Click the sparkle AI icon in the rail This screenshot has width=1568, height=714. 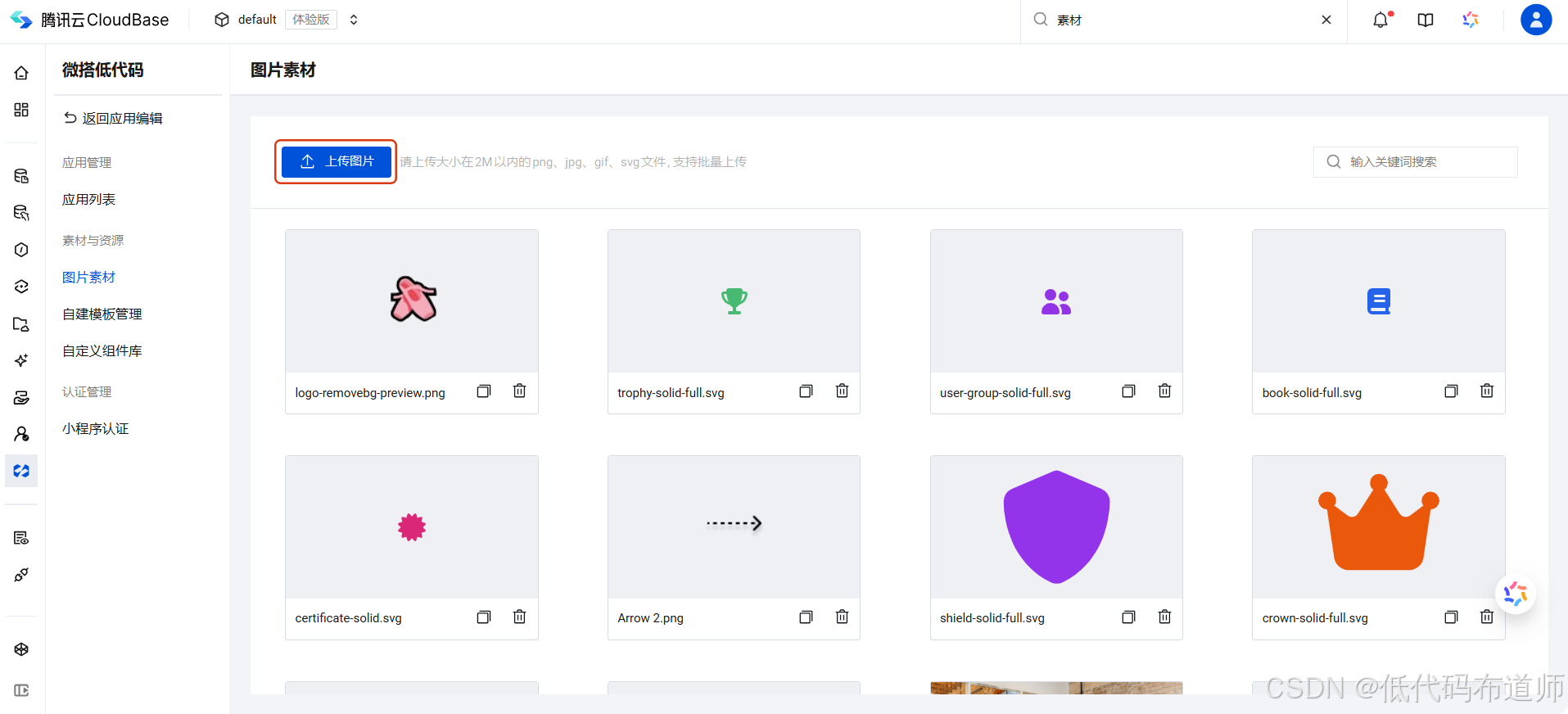click(21, 360)
